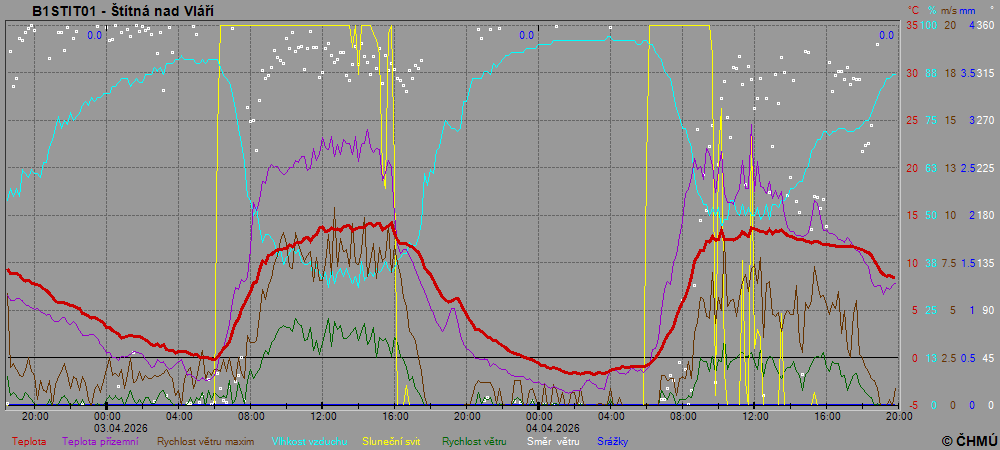
Task: Click the red -5 value on temperature axis
Action: pyautogui.click(x=911, y=405)
